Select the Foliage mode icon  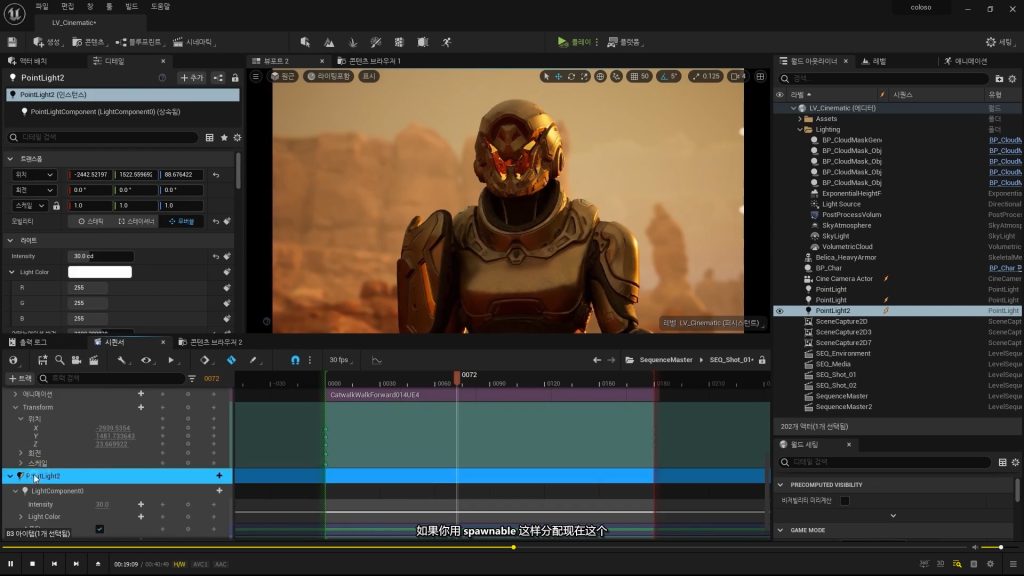pos(352,42)
